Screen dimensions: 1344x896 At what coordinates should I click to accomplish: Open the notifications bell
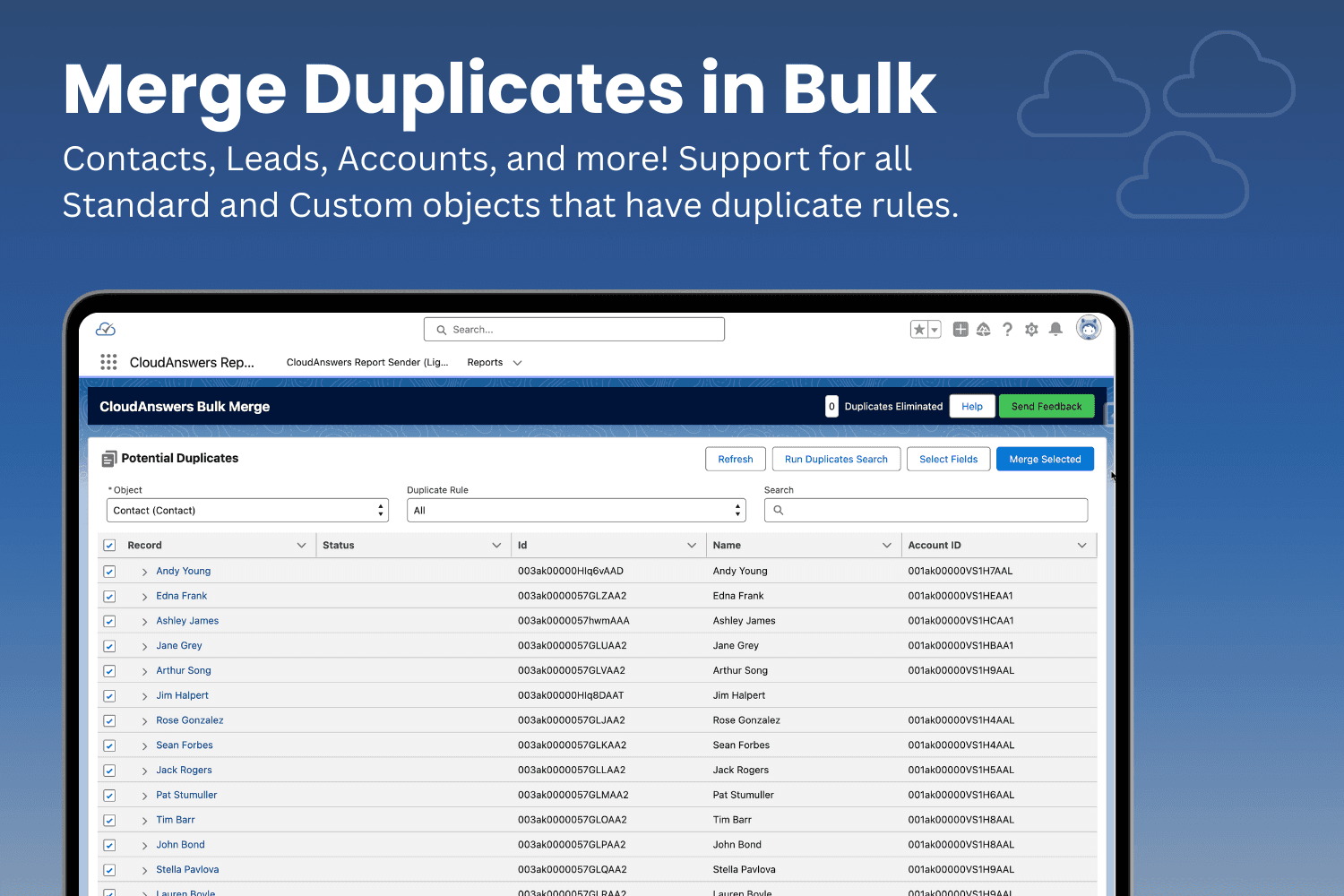(1055, 330)
